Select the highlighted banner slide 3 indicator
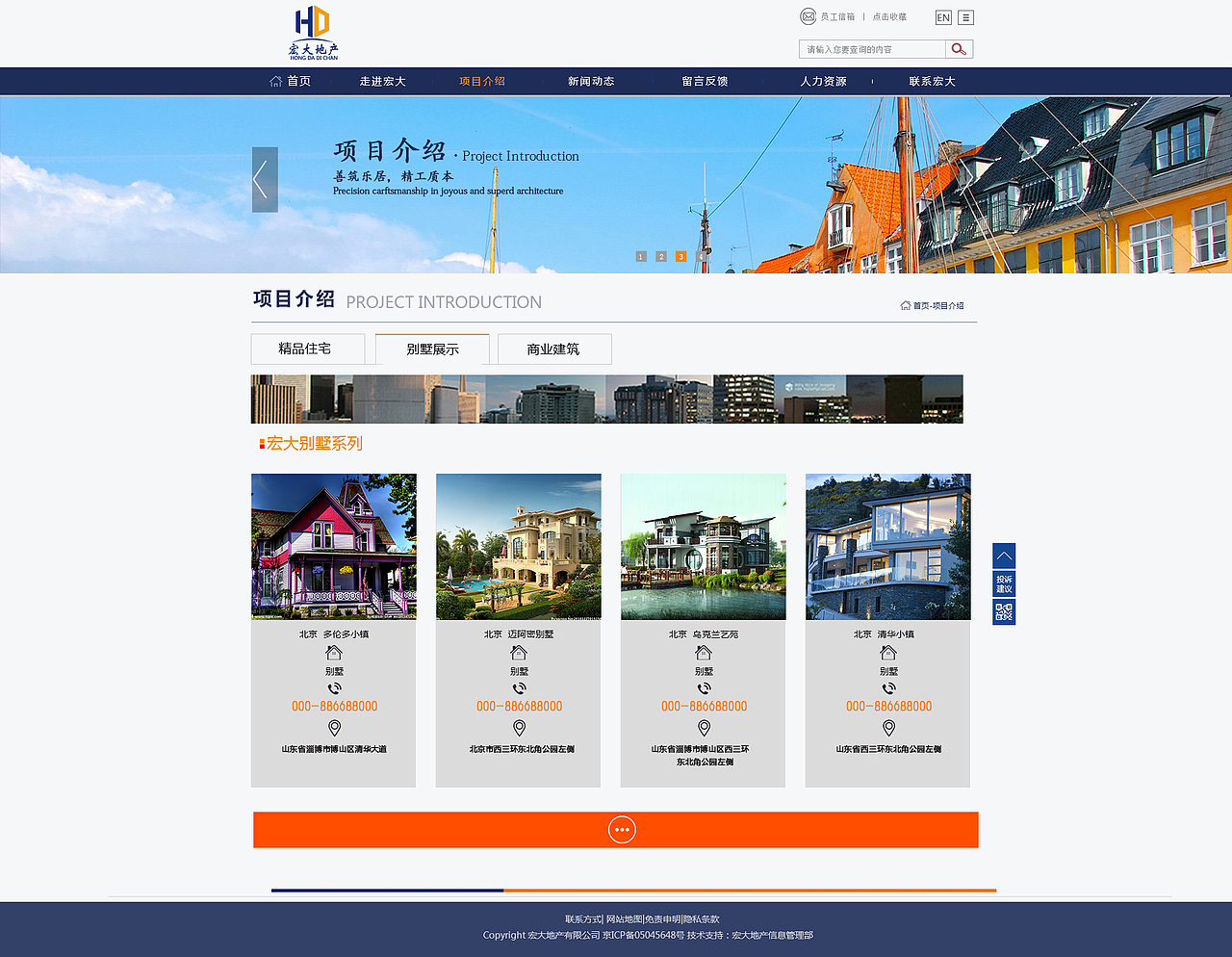This screenshot has width=1232, height=957. point(680,256)
